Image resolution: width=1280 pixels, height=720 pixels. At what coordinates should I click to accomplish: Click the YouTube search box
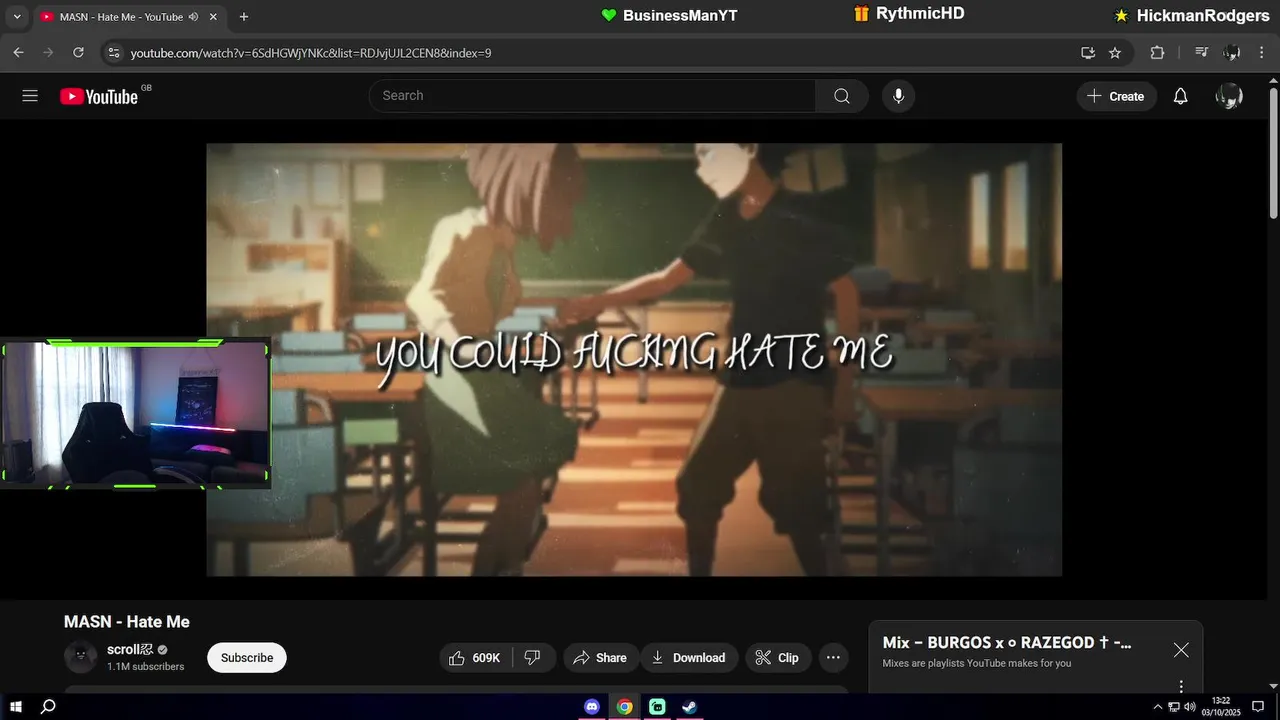(x=592, y=96)
